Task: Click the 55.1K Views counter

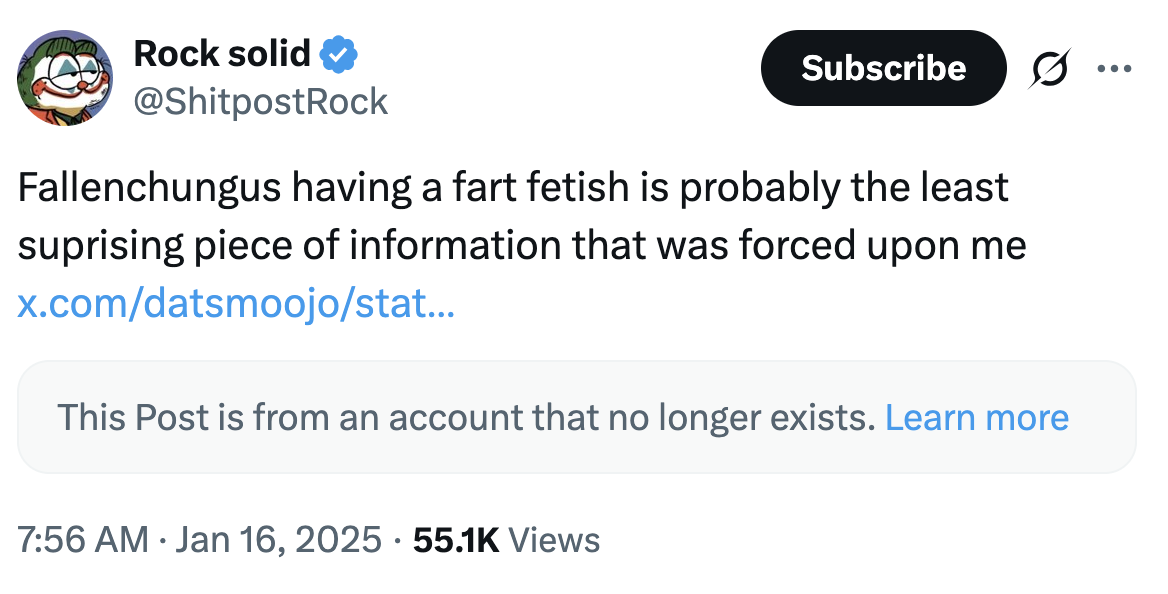Action: (x=456, y=539)
